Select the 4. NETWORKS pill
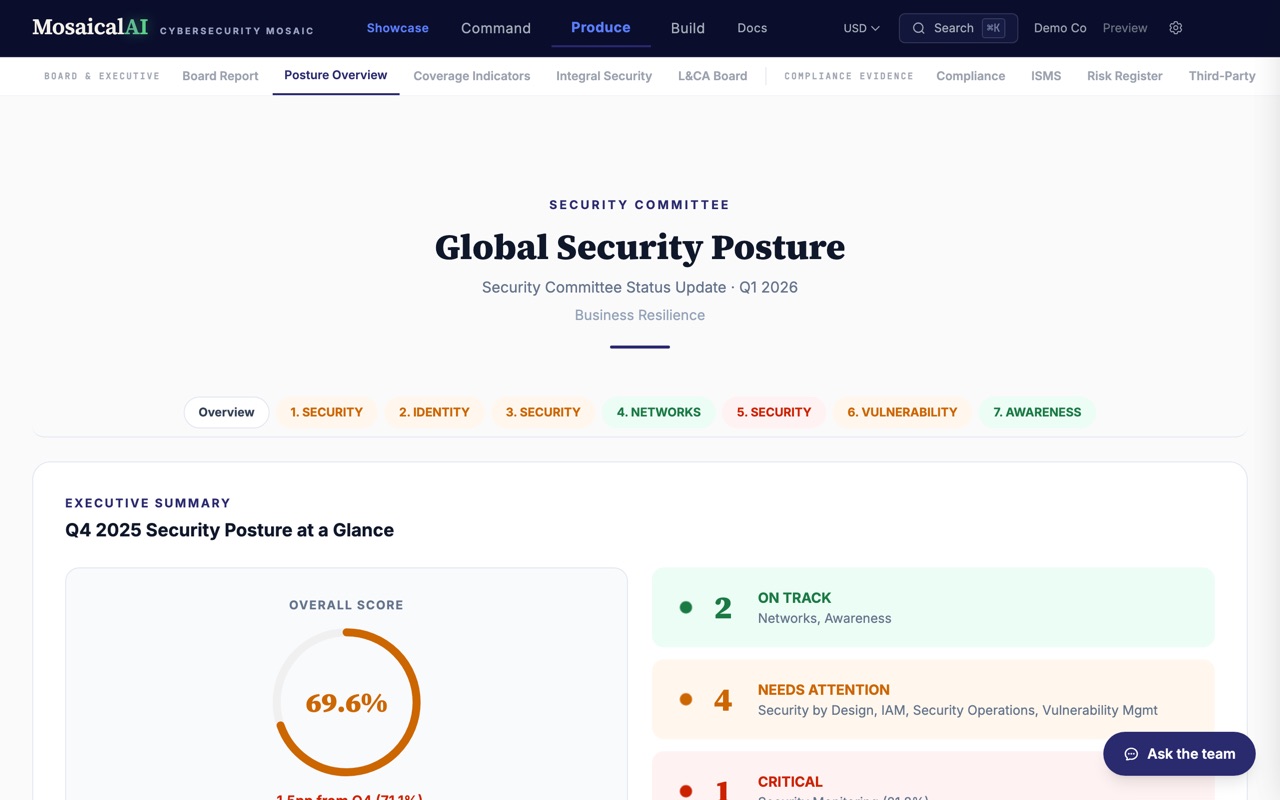The height and width of the screenshot is (800, 1280). click(659, 412)
